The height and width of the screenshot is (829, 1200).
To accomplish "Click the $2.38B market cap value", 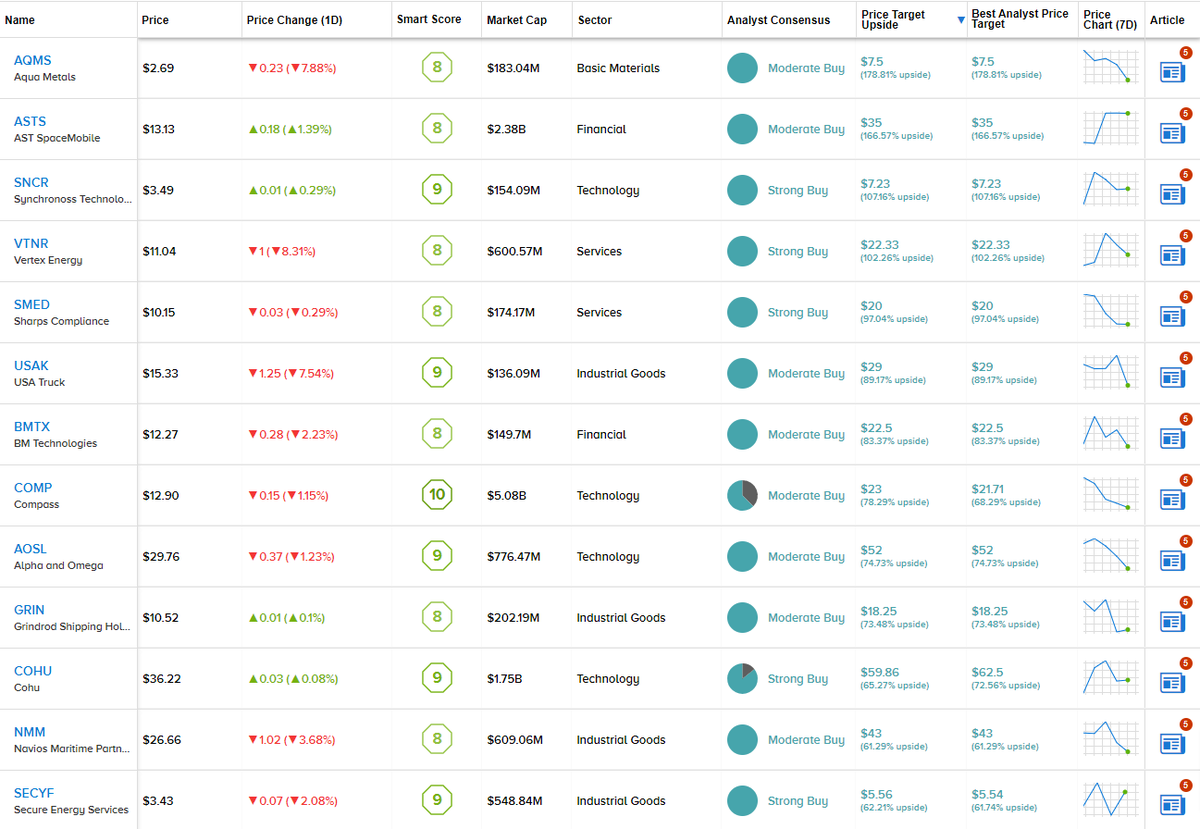I will (x=507, y=129).
